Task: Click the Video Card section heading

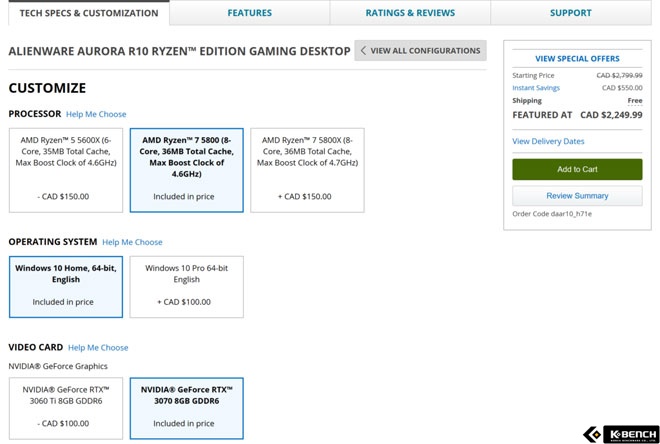Action: (x=36, y=348)
